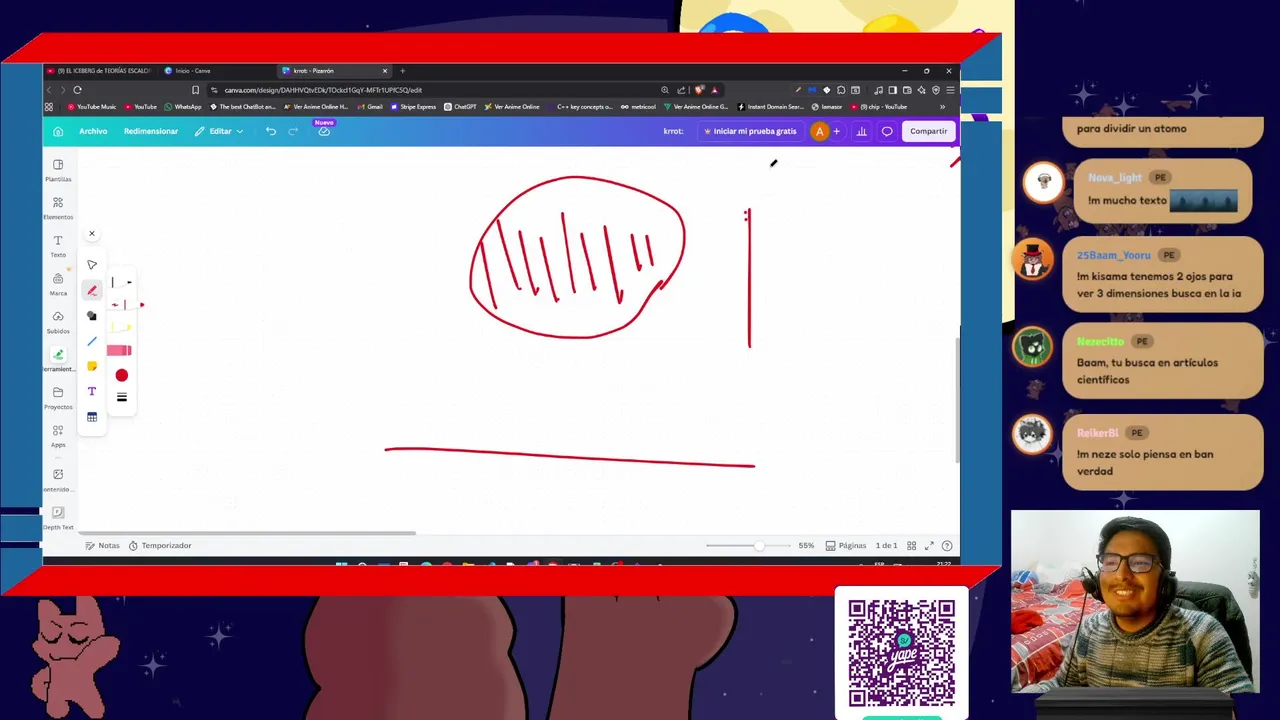Open browser main menu
The height and width of the screenshot is (720, 1280).
point(949,90)
